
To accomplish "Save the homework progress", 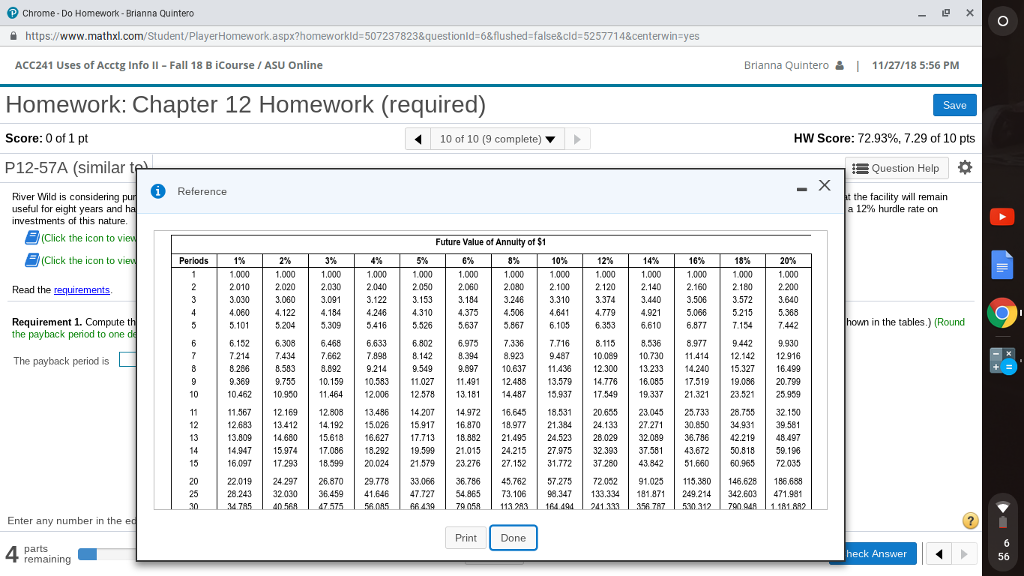I will (x=953, y=104).
